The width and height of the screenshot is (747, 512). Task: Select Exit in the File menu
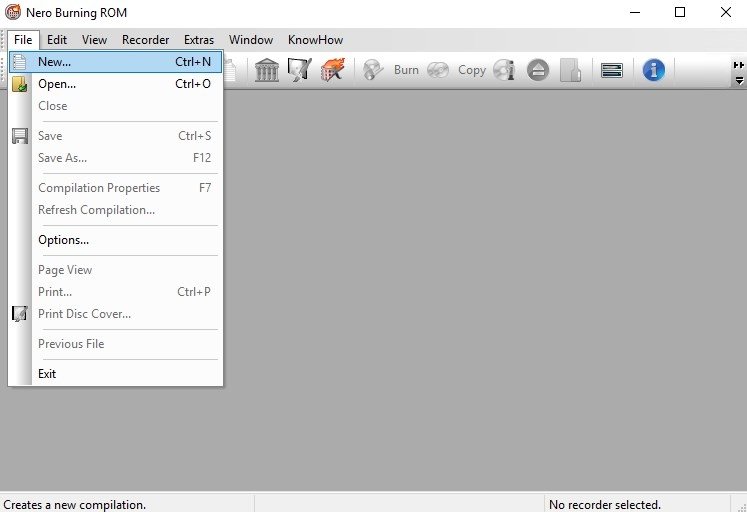click(x=115, y=374)
